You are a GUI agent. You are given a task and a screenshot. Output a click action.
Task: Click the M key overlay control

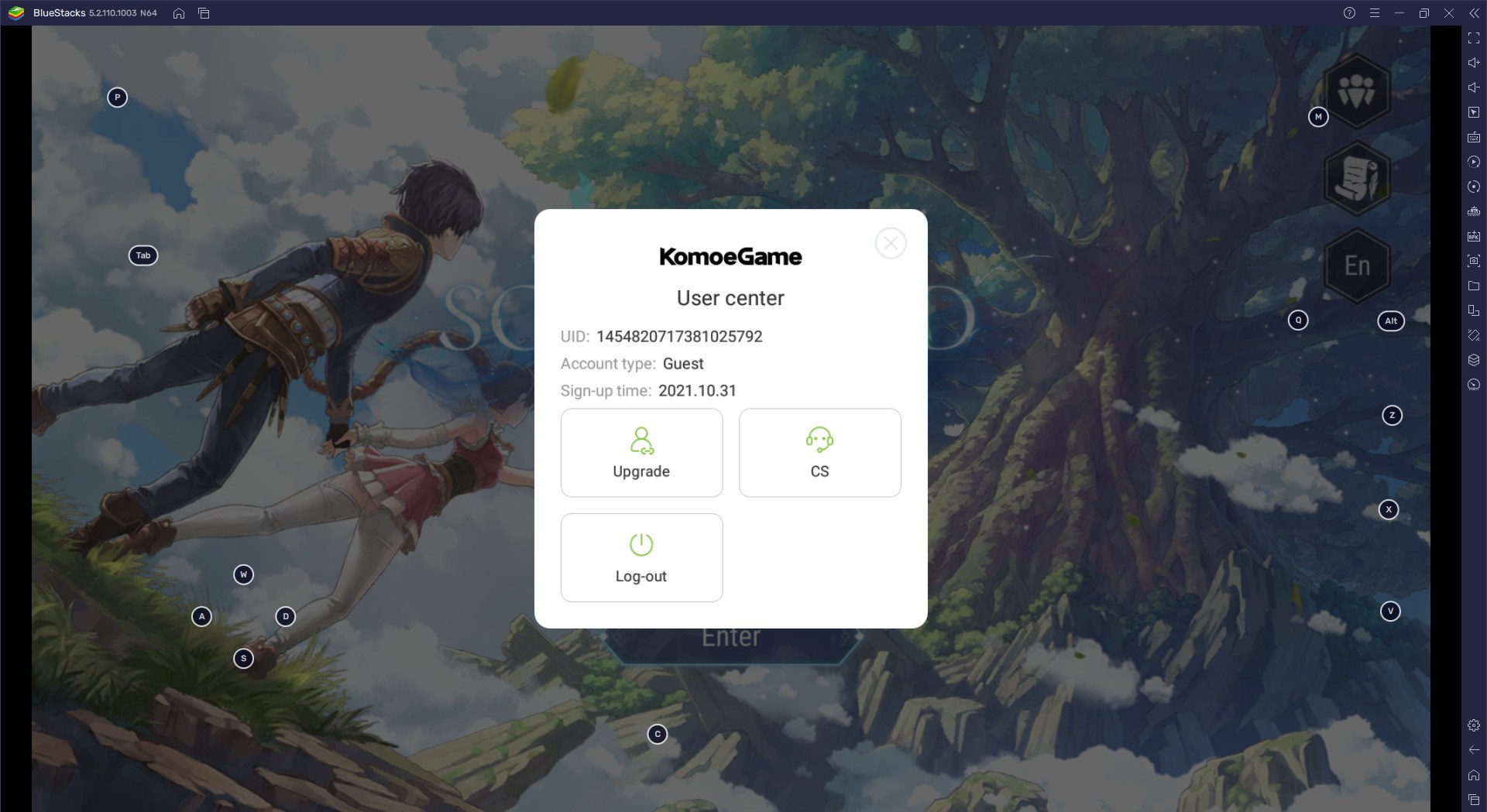pyautogui.click(x=1318, y=117)
